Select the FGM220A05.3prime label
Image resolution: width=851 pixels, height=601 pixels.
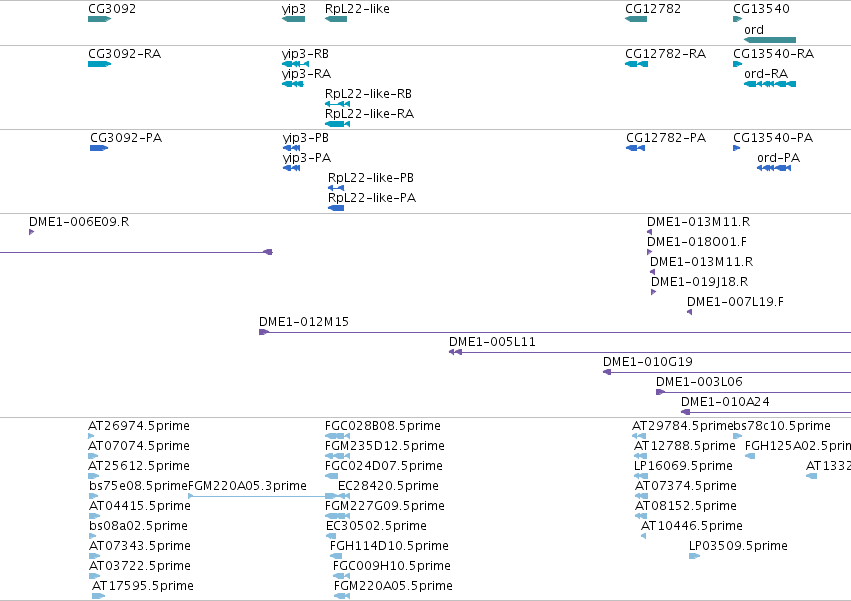247,486
